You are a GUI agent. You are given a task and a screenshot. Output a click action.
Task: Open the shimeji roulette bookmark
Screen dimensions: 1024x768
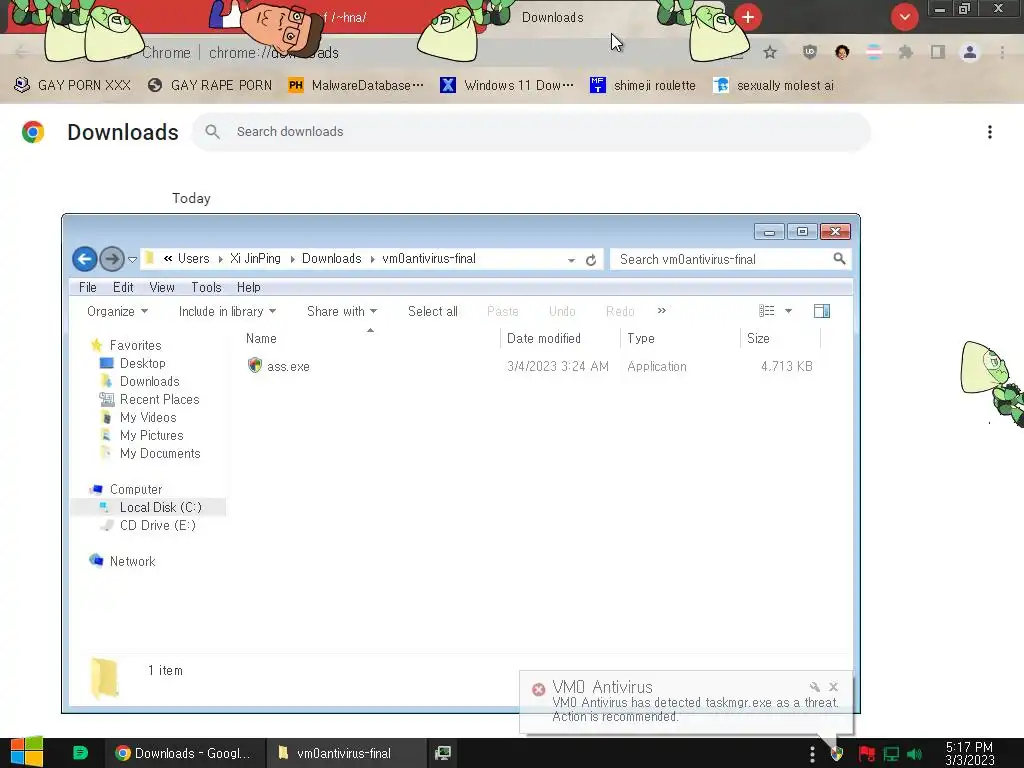pos(643,85)
